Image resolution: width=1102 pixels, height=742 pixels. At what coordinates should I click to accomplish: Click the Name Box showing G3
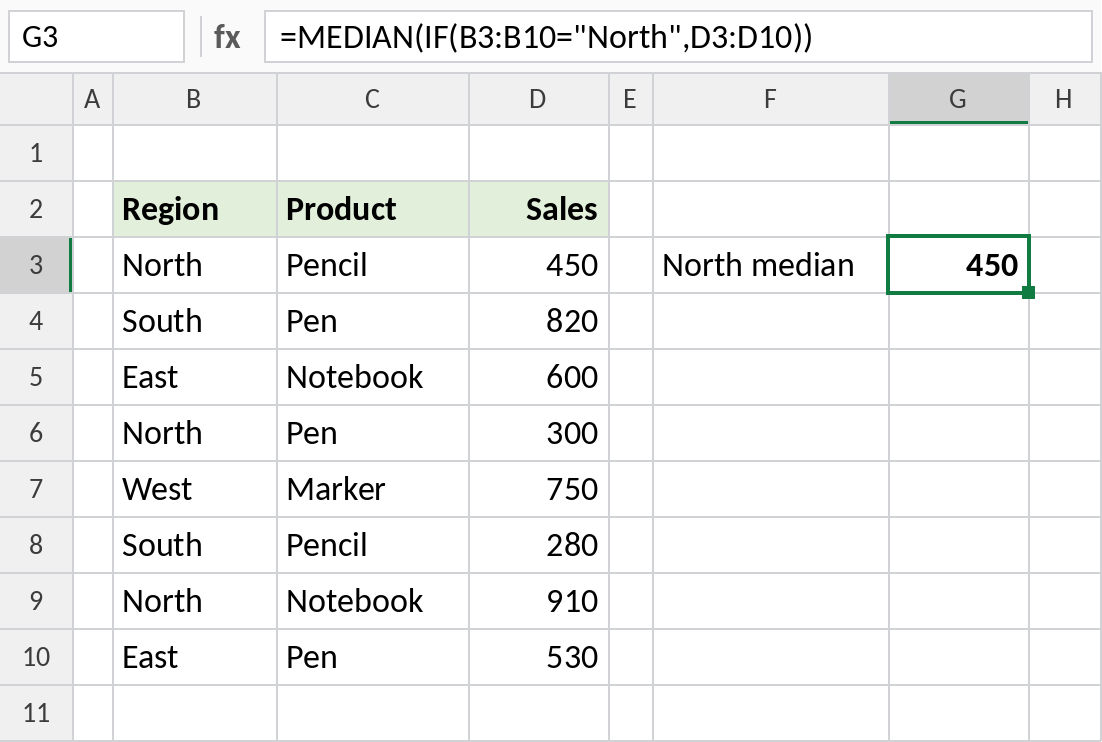point(96,37)
